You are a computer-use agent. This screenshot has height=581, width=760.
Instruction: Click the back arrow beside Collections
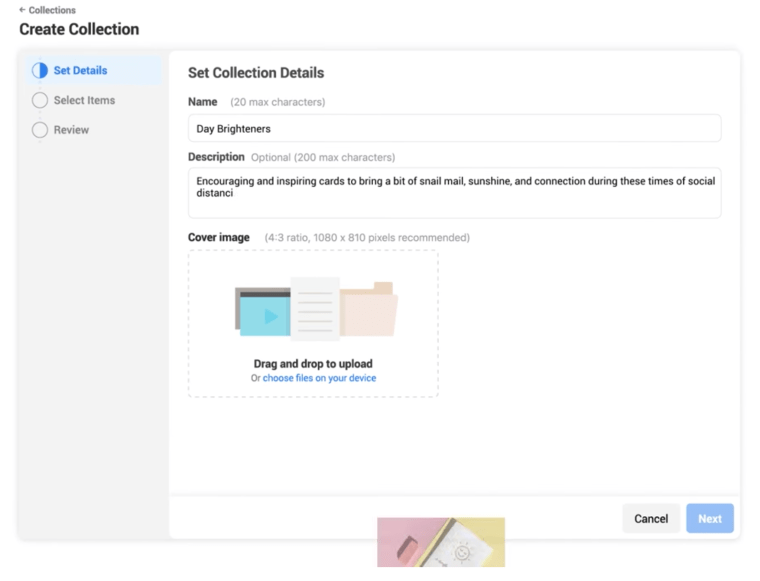(22, 10)
